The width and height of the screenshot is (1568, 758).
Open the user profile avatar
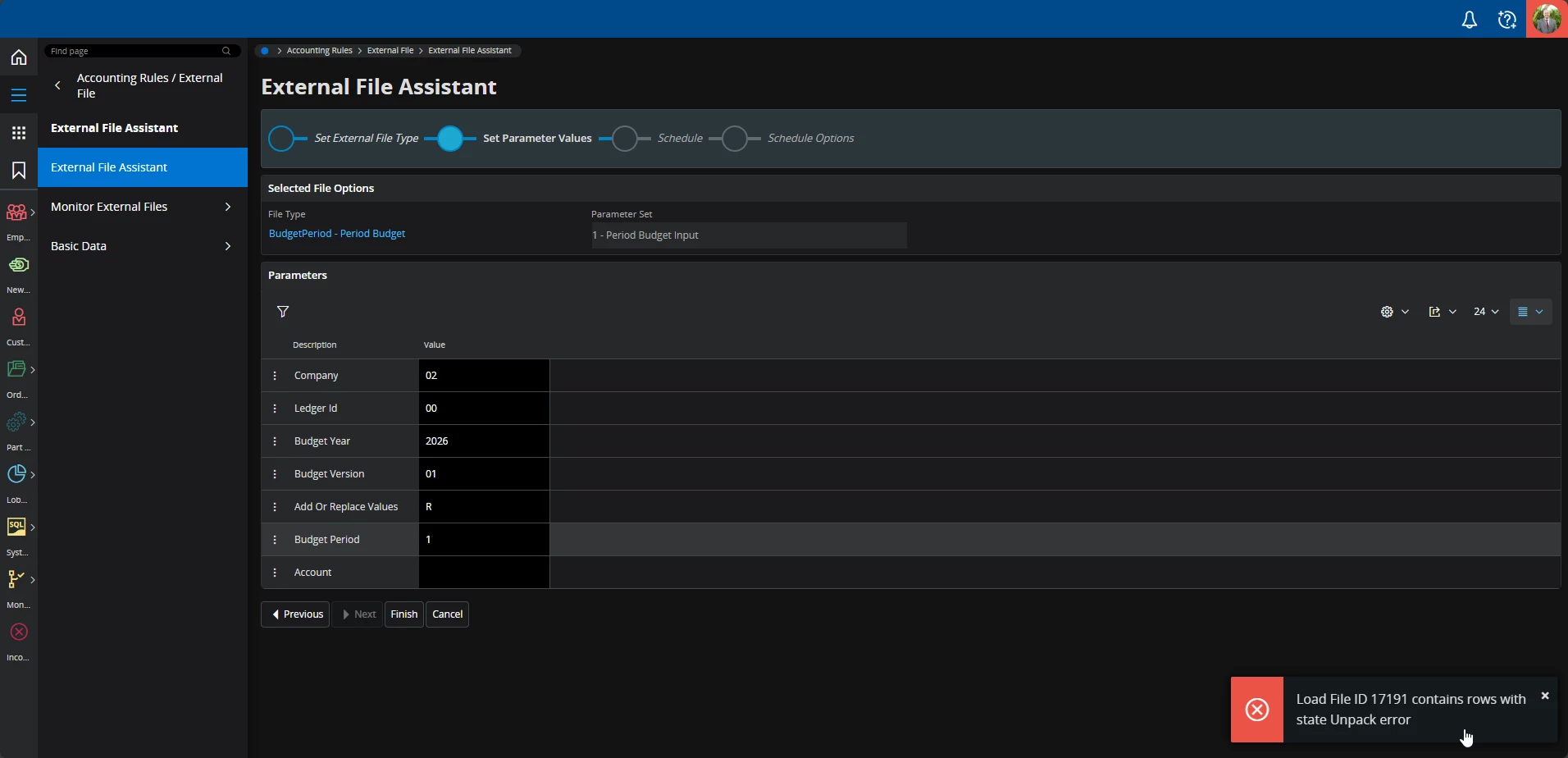pyautogui.click(x=1547, y=19)
